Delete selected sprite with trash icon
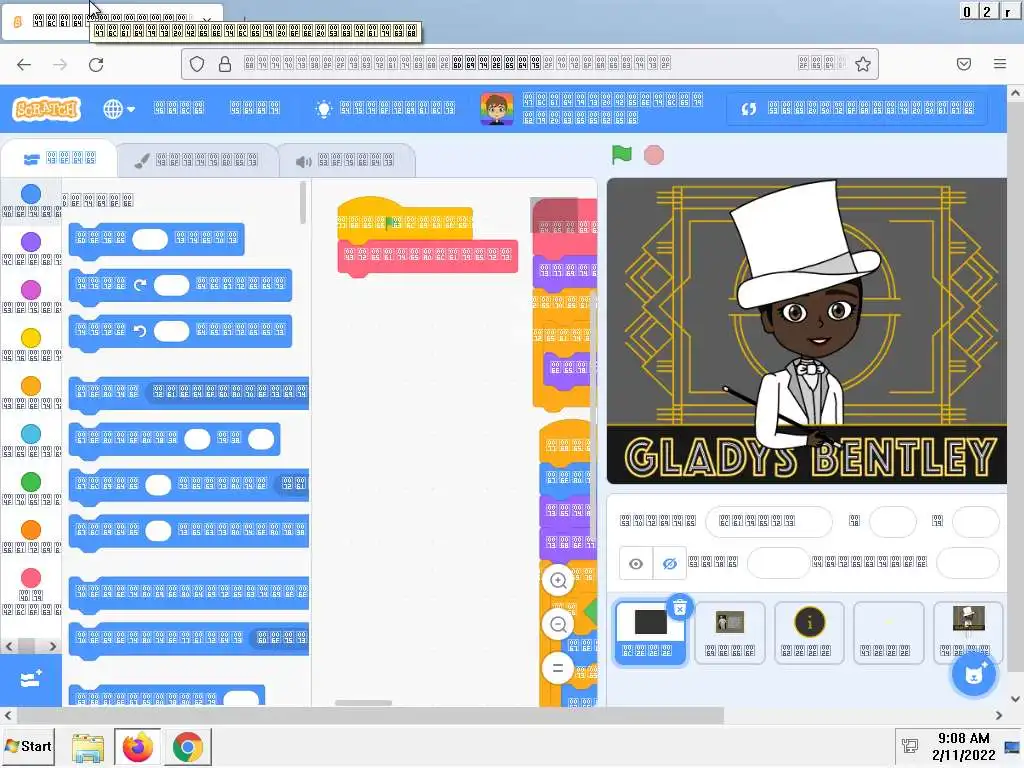 point(680,609)
